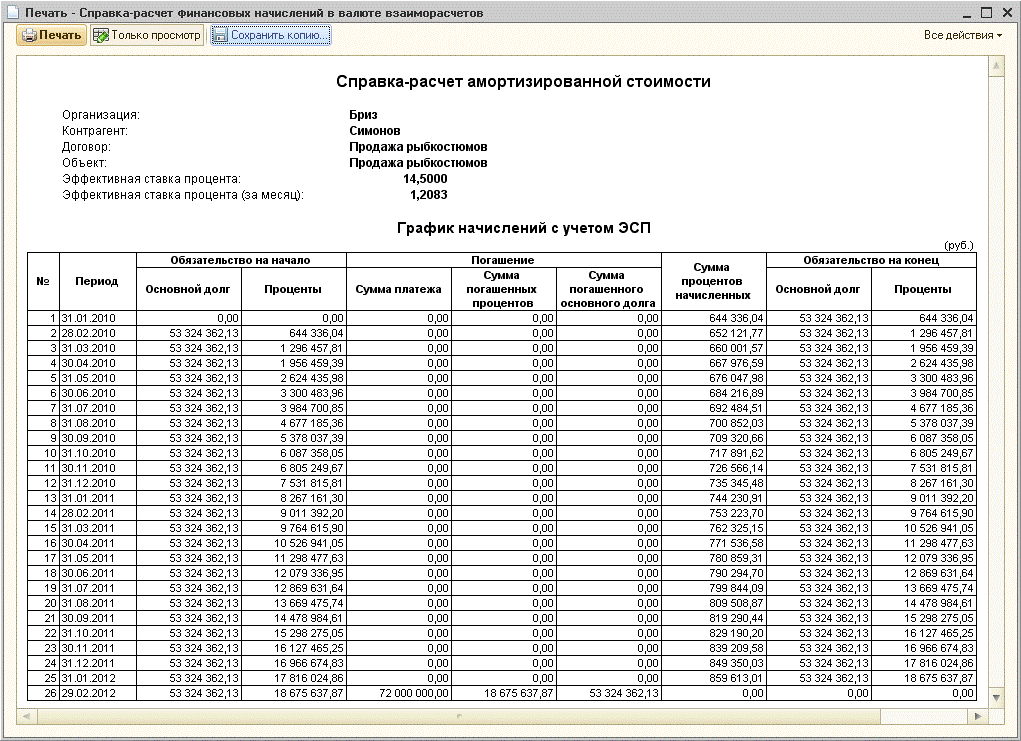Image resolution: width=1021 pixels, height=741 pixels.
Task: Select the Основной долг header under Обязательство на начало
Action: [187, 290]
